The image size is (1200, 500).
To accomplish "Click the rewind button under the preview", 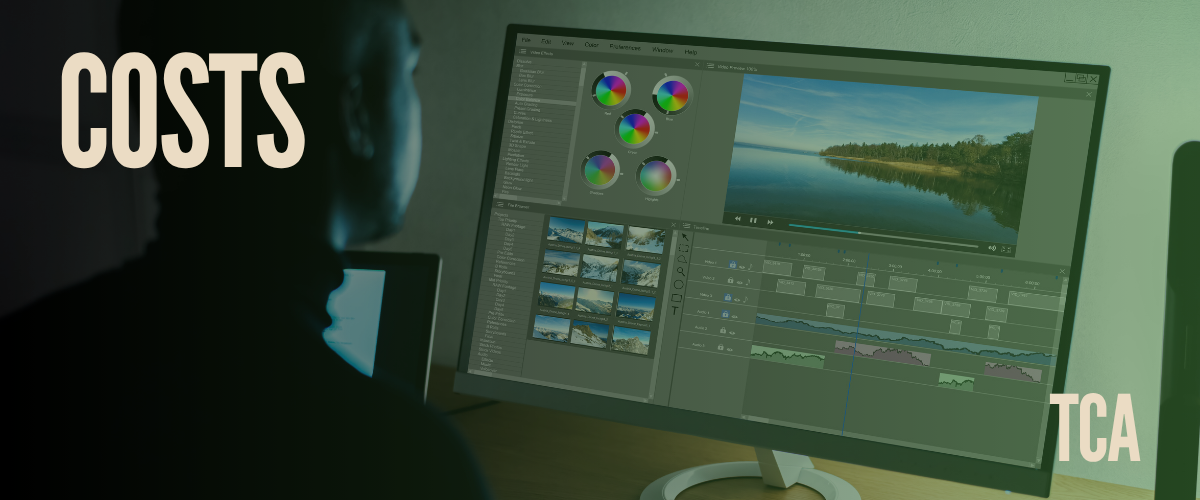I will (738, 218).
